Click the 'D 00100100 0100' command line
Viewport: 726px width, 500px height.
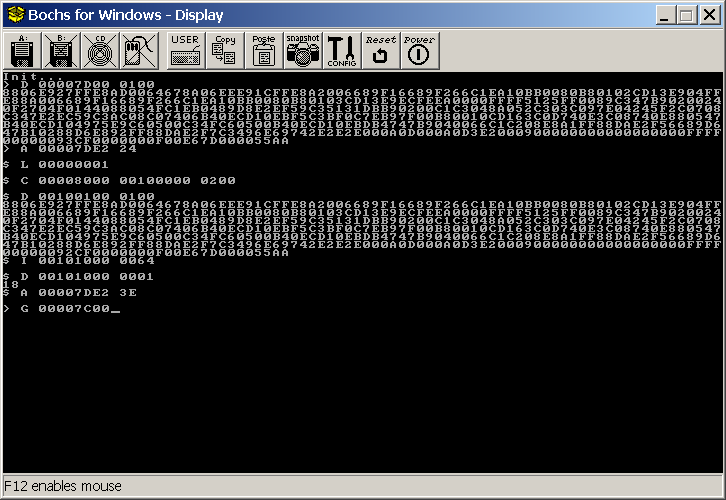79,196
